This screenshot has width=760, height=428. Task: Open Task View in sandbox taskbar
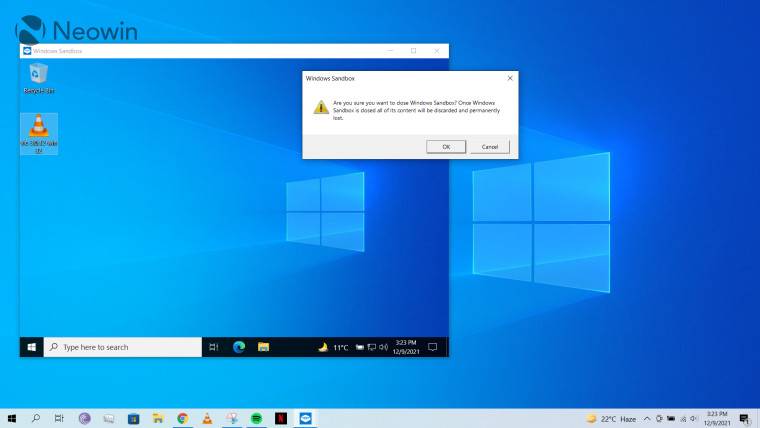(x=214, y=347)
